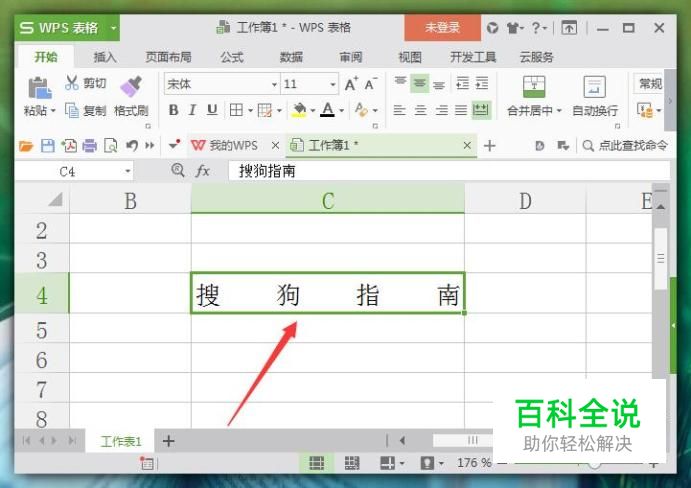Screen dimensions: 691x488
Task: Click the open folder quick access icon
Action: coord(26,145)
